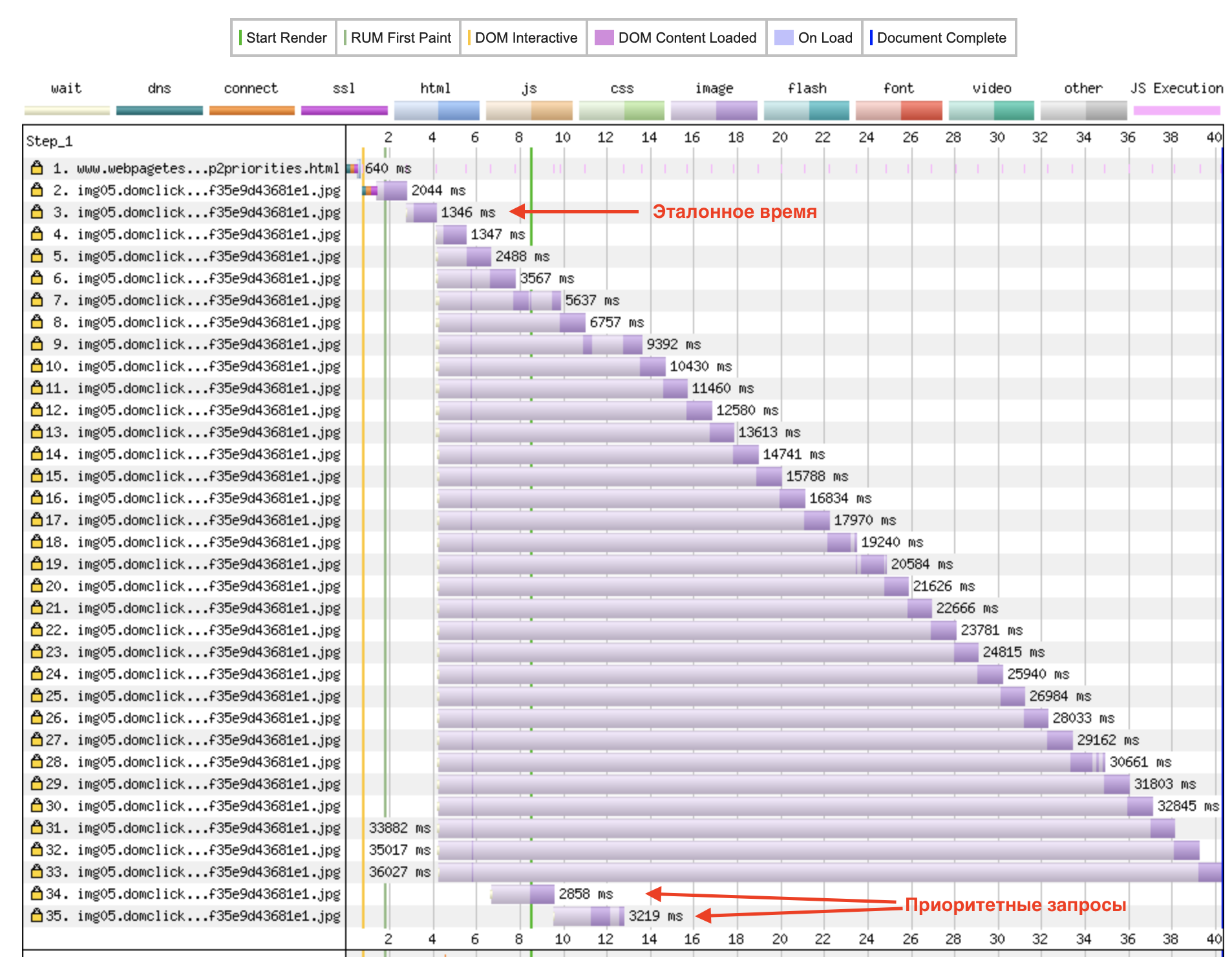Click the lock icon on request 25
Image resolution: width=1232 pixels, height=957 pixels.
[37, 696]
